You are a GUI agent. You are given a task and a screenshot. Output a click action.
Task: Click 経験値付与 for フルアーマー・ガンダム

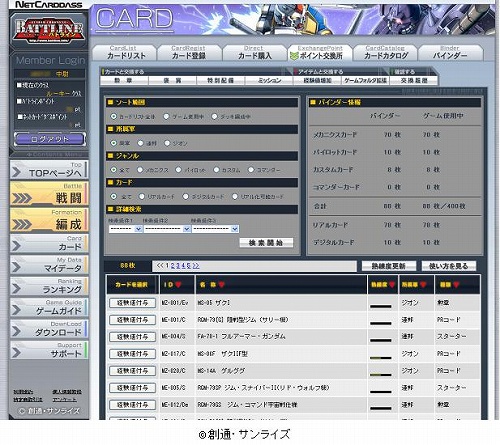click(x=133, y=337)
